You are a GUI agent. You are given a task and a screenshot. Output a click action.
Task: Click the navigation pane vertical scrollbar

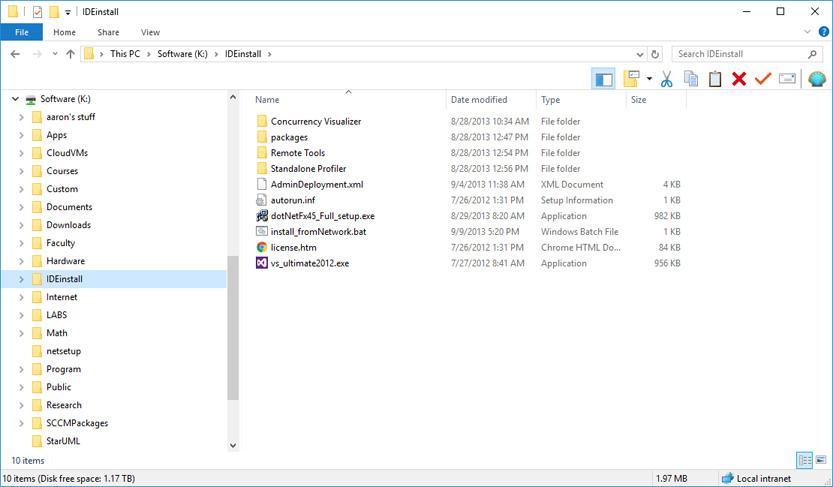[233, 330]
